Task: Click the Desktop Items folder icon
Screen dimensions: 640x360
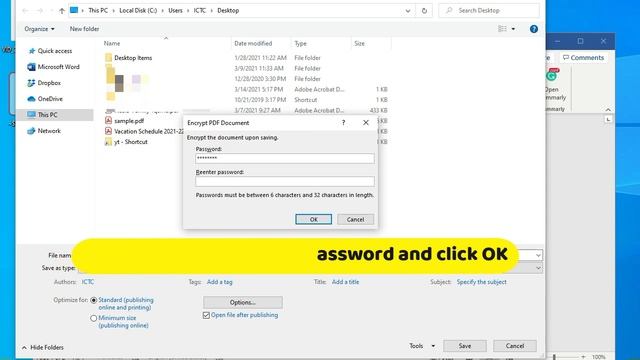Action: click(108, 58)
